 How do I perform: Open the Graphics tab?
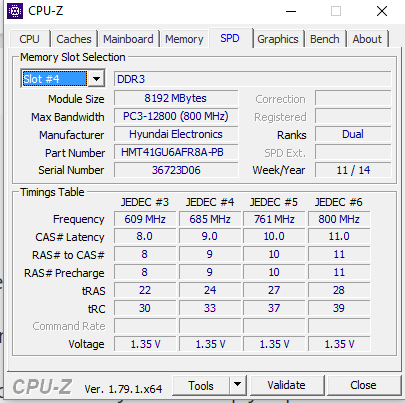point(278,39)
